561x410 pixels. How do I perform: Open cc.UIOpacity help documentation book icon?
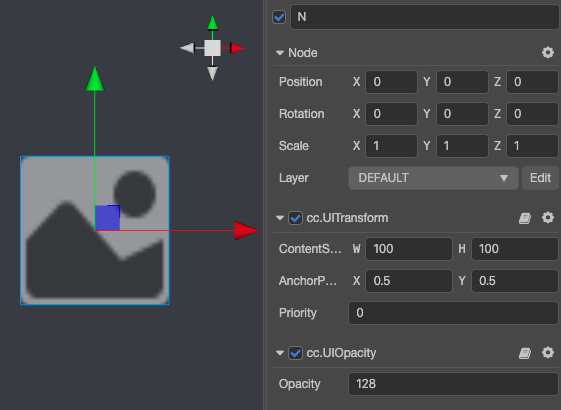[525, 353]
